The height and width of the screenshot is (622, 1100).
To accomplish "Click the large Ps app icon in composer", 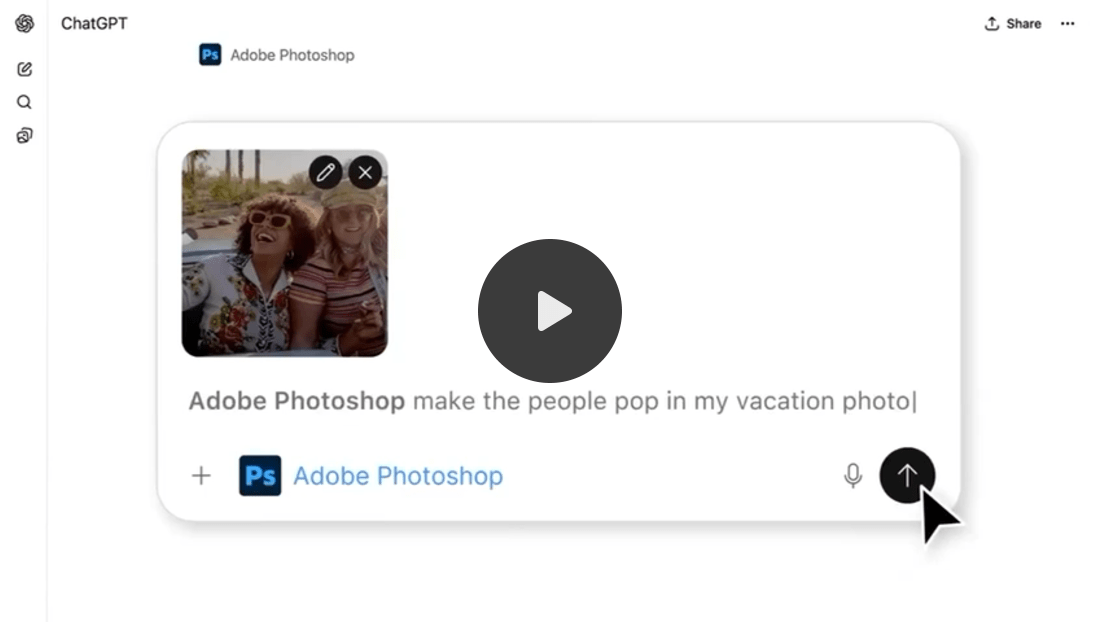I will click(x=260, y=475).
